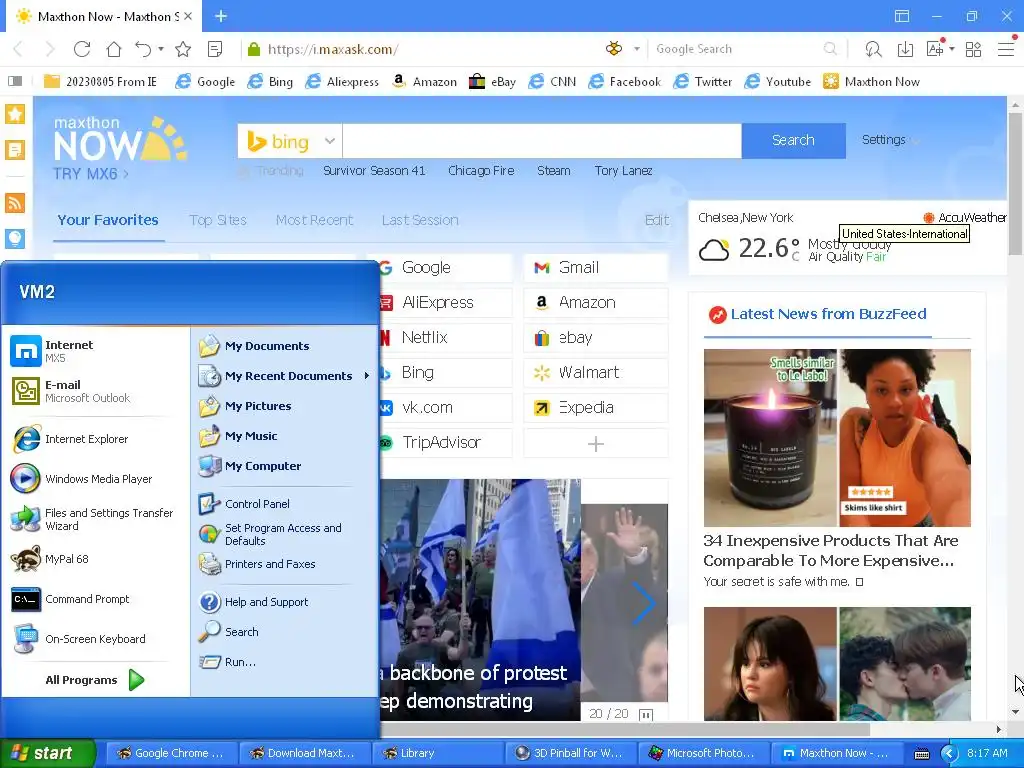The image size is (1024, 768).
Task: Open the notes sidebar icon
Action: point(15,150)
